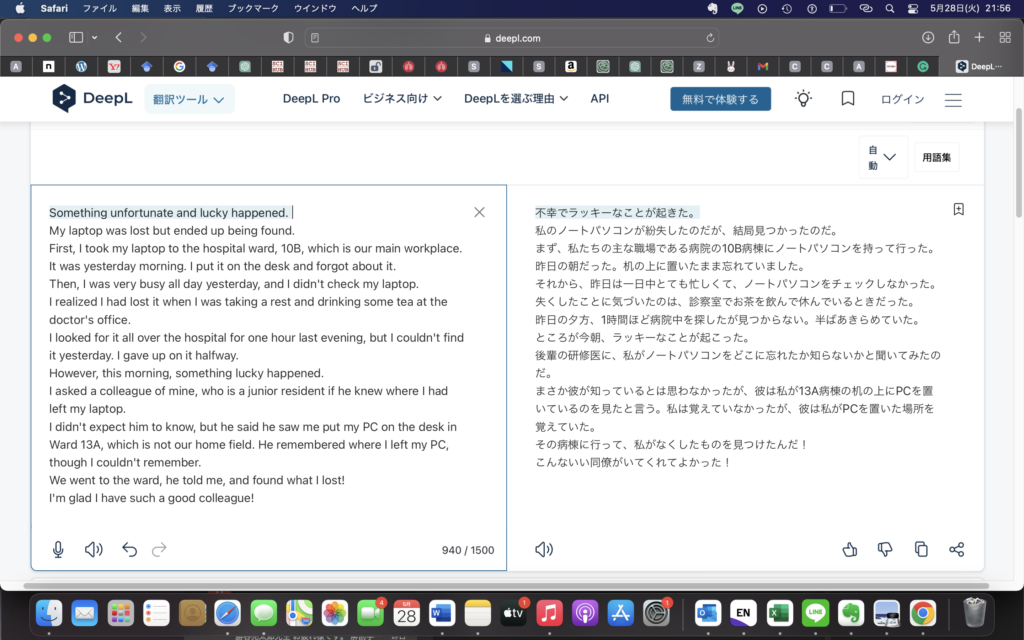Toggle dark mode with the lamp icon
The width and height of the screenshot is (1024, 640).
coord(803,98)
